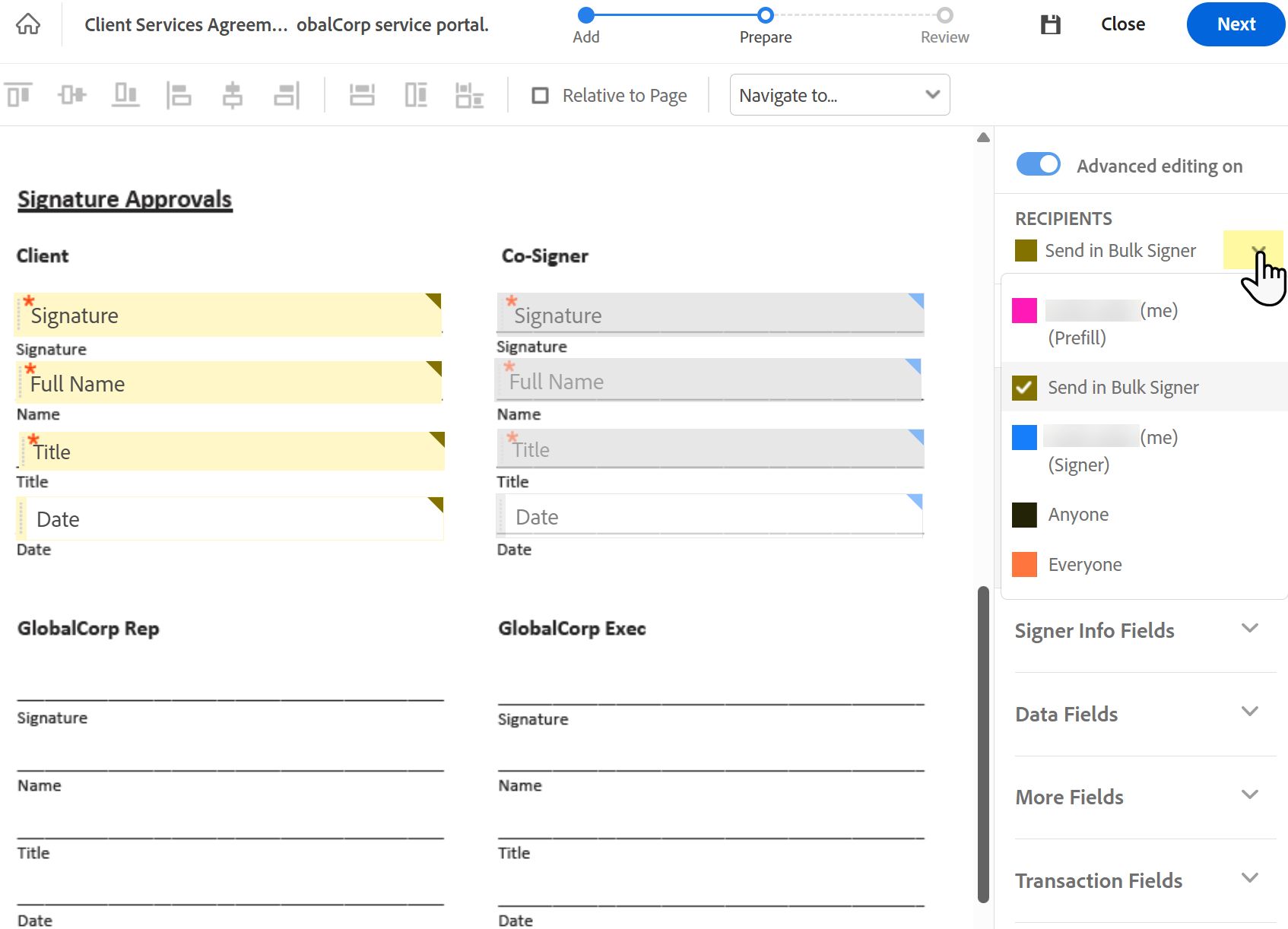Click the match width and height icon
Viewport: 1288px width, 929px height.
pos(469,95)
